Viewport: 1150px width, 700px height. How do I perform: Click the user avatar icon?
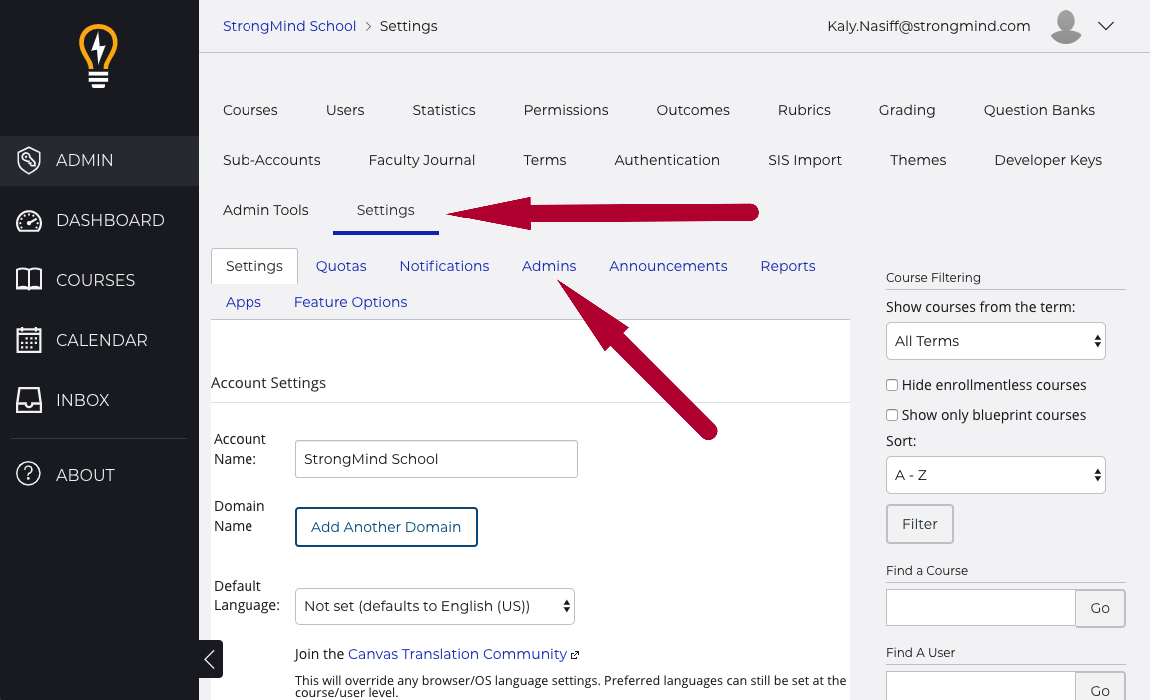pyautogui.click(x=1066, y=27)
